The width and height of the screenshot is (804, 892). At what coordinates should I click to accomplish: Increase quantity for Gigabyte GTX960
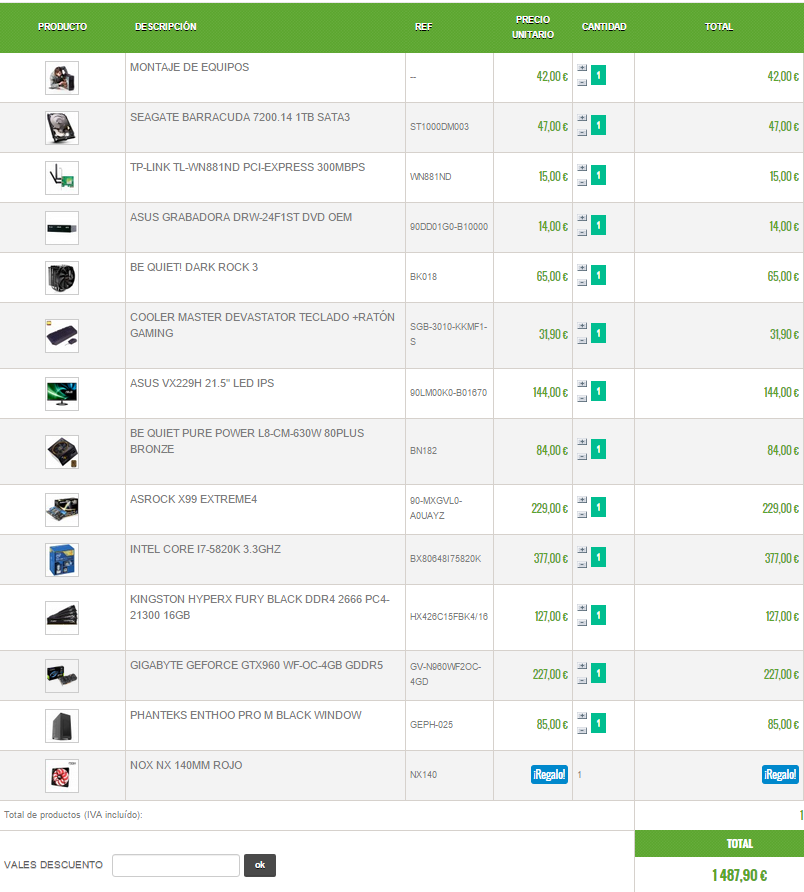582,666
